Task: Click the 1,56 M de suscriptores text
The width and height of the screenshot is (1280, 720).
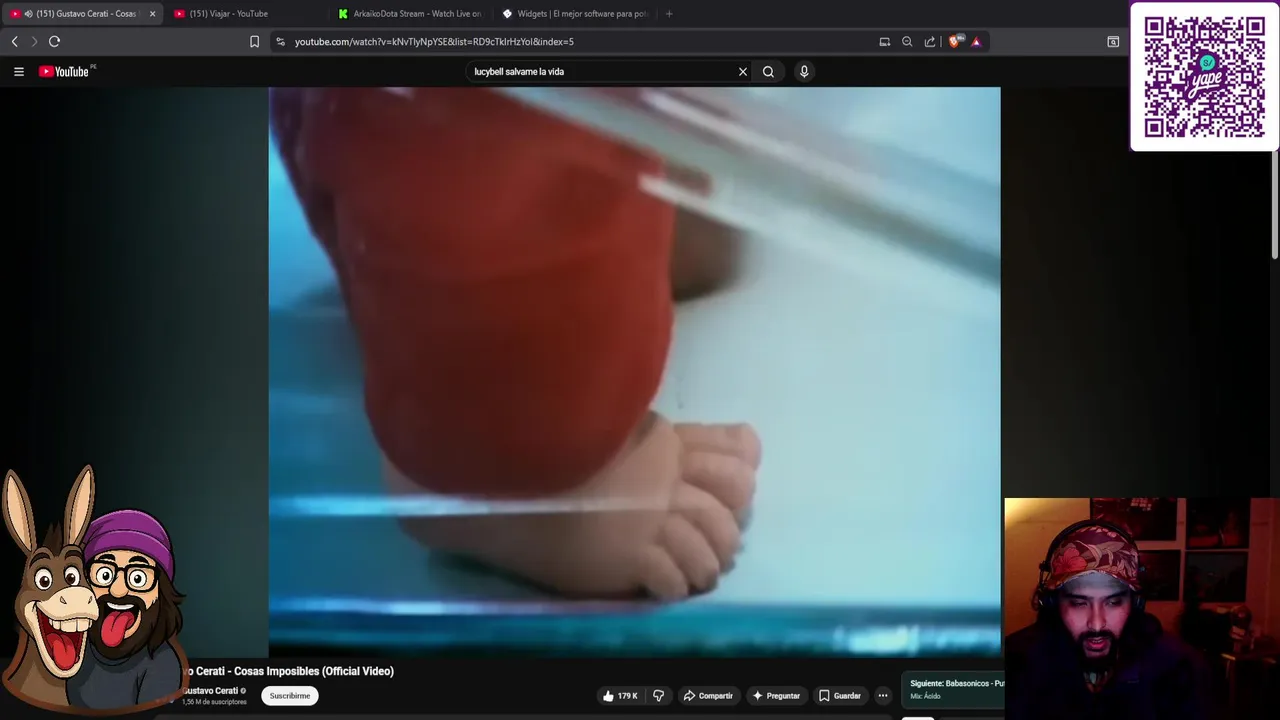Action: tap(214, 702)
